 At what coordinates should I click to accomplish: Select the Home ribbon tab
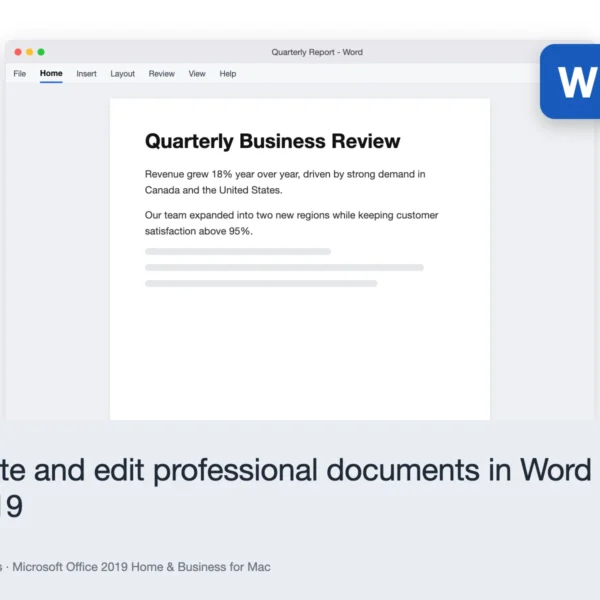pyautogui.click(x=51, y=73)
